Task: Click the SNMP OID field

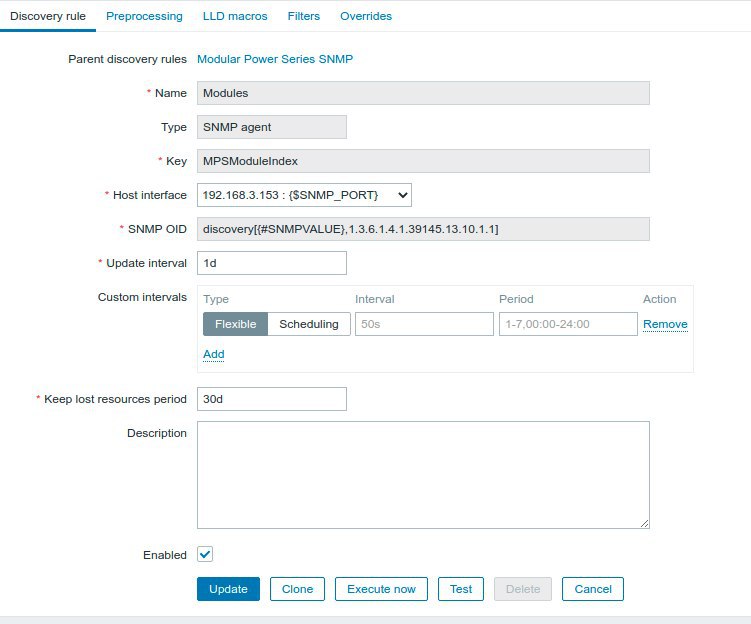Action: point(423,229)
